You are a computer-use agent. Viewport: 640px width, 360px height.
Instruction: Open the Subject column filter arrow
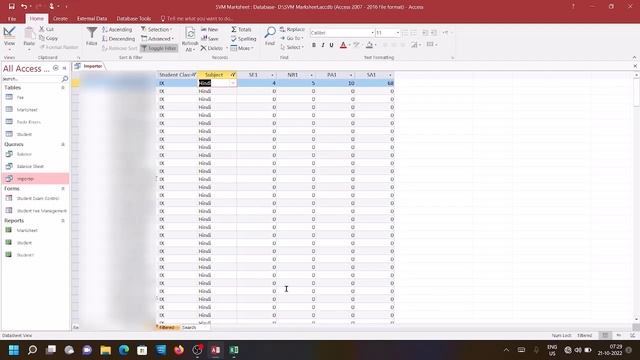click(x=233, y=75)
